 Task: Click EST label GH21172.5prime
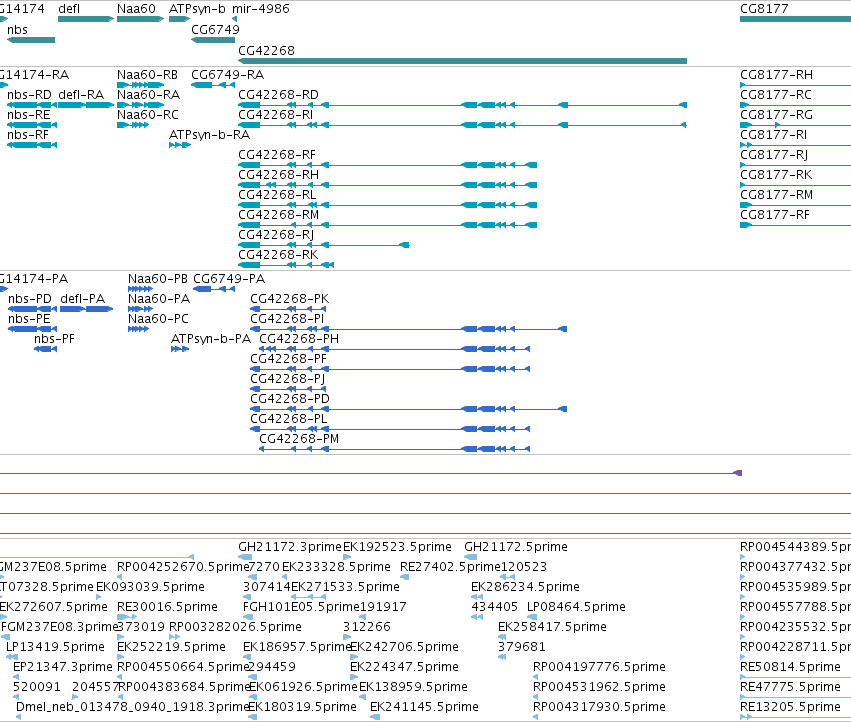(516, 547)
